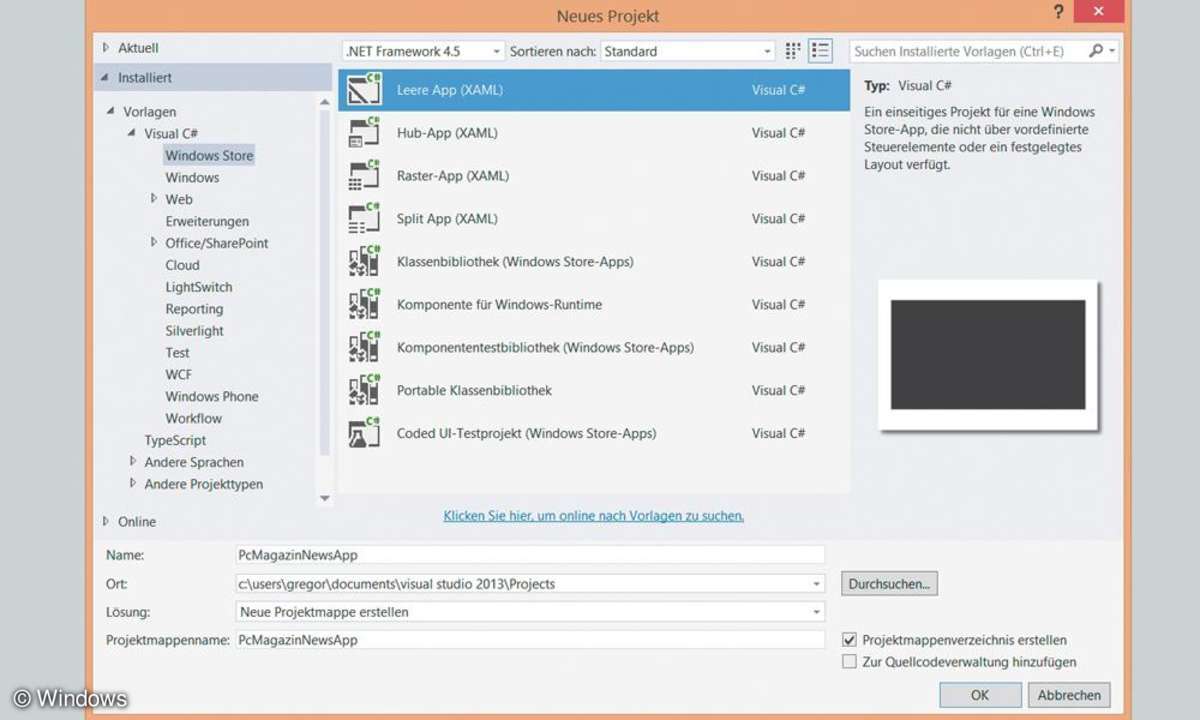Click the Split App (XAML) template icon
Image resolution: width=1200 pixels, height=720 pixels.
click(x=364, y=218)
